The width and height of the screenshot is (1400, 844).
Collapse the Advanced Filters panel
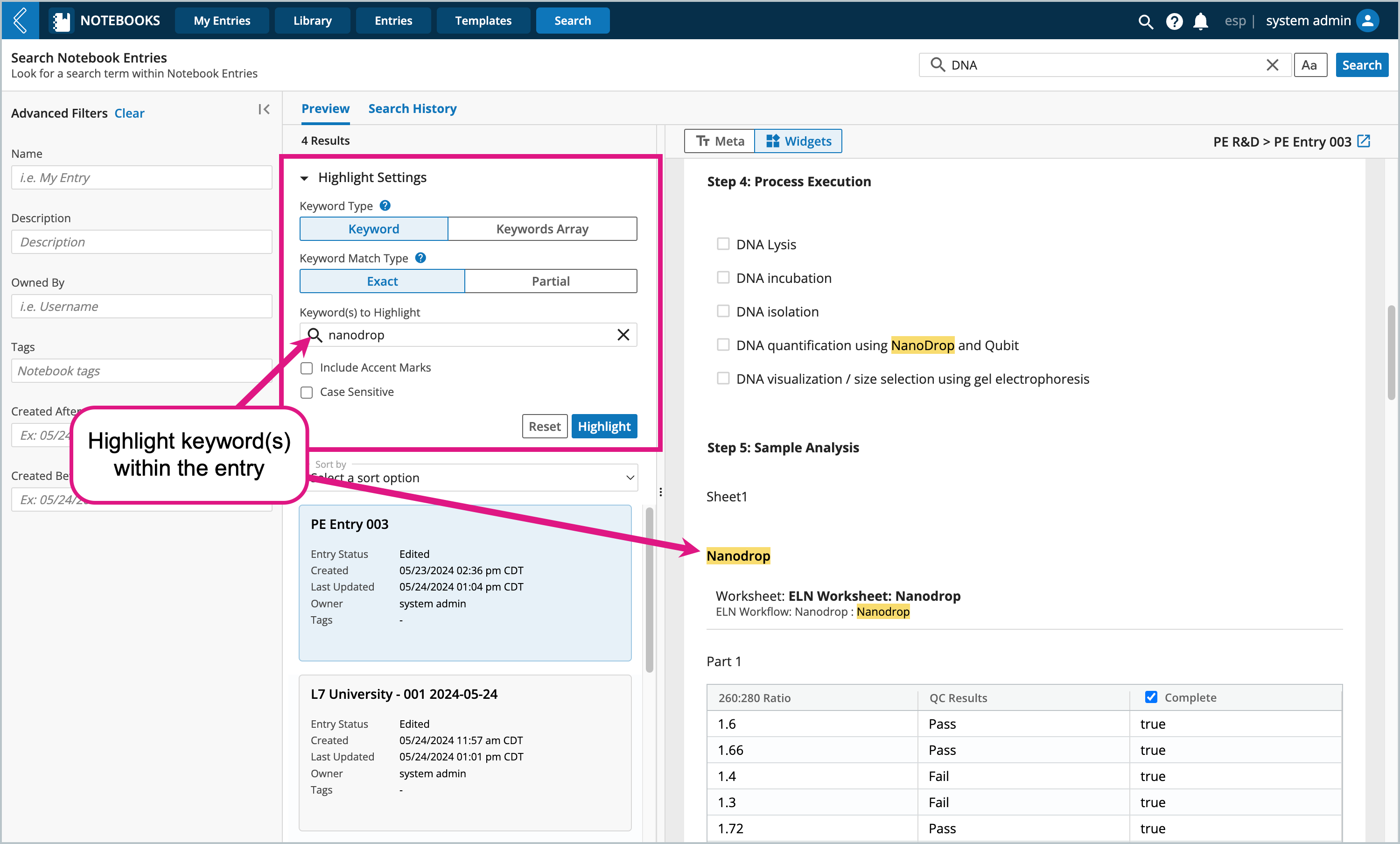264,109
